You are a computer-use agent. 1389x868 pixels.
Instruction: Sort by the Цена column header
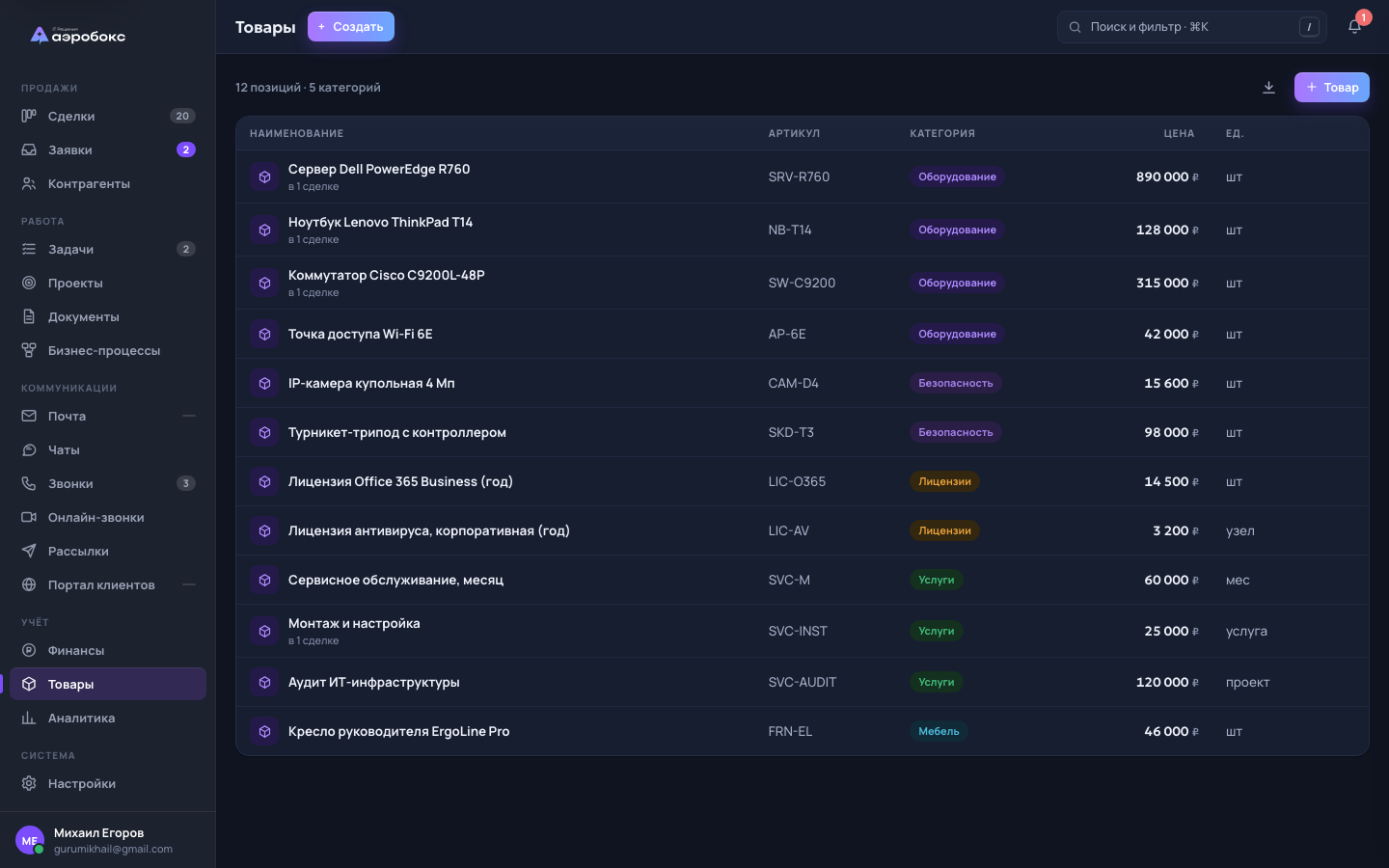click(x=1179, y=133)
